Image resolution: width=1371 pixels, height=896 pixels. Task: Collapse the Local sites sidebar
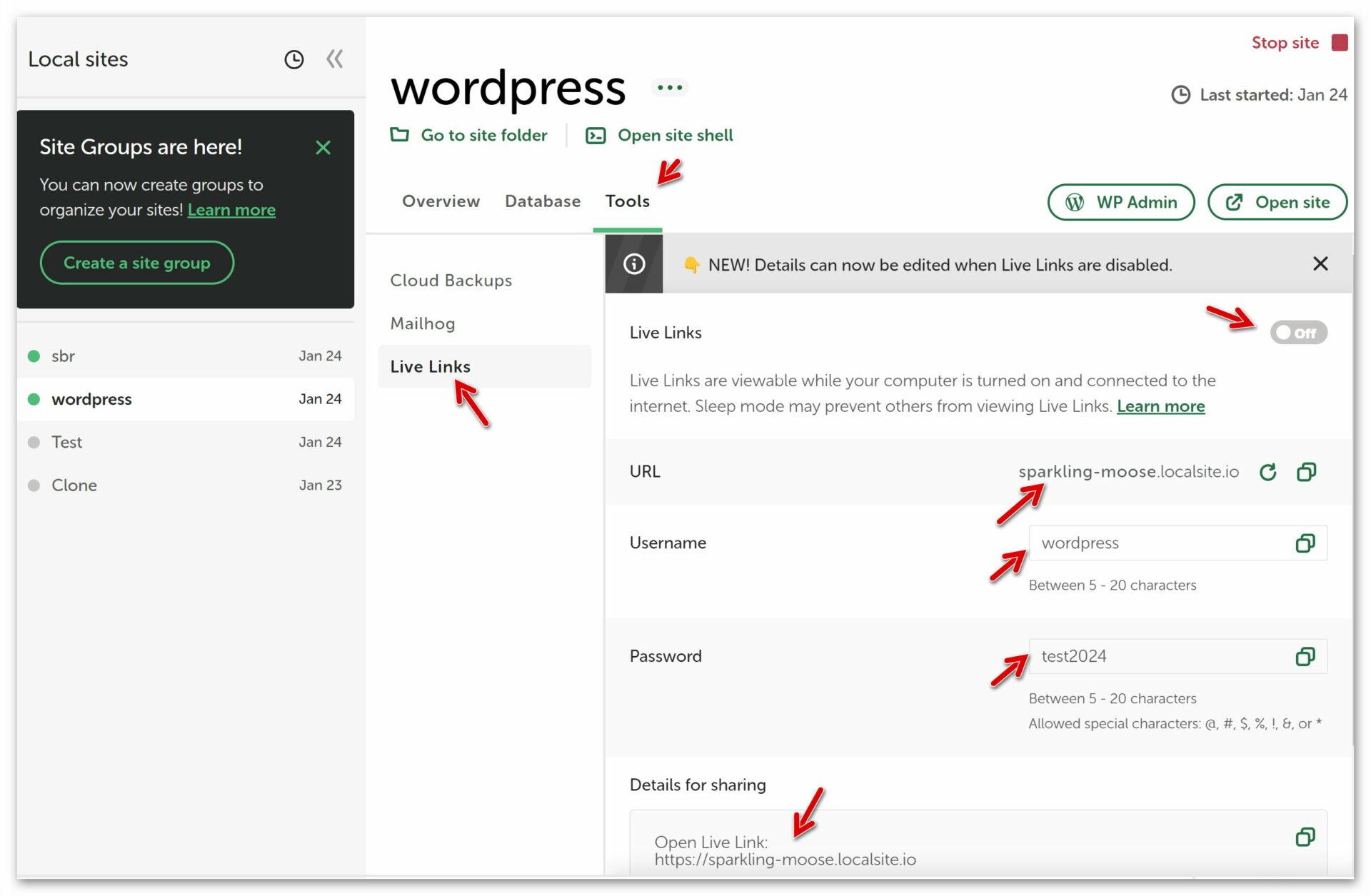point(334,59)
